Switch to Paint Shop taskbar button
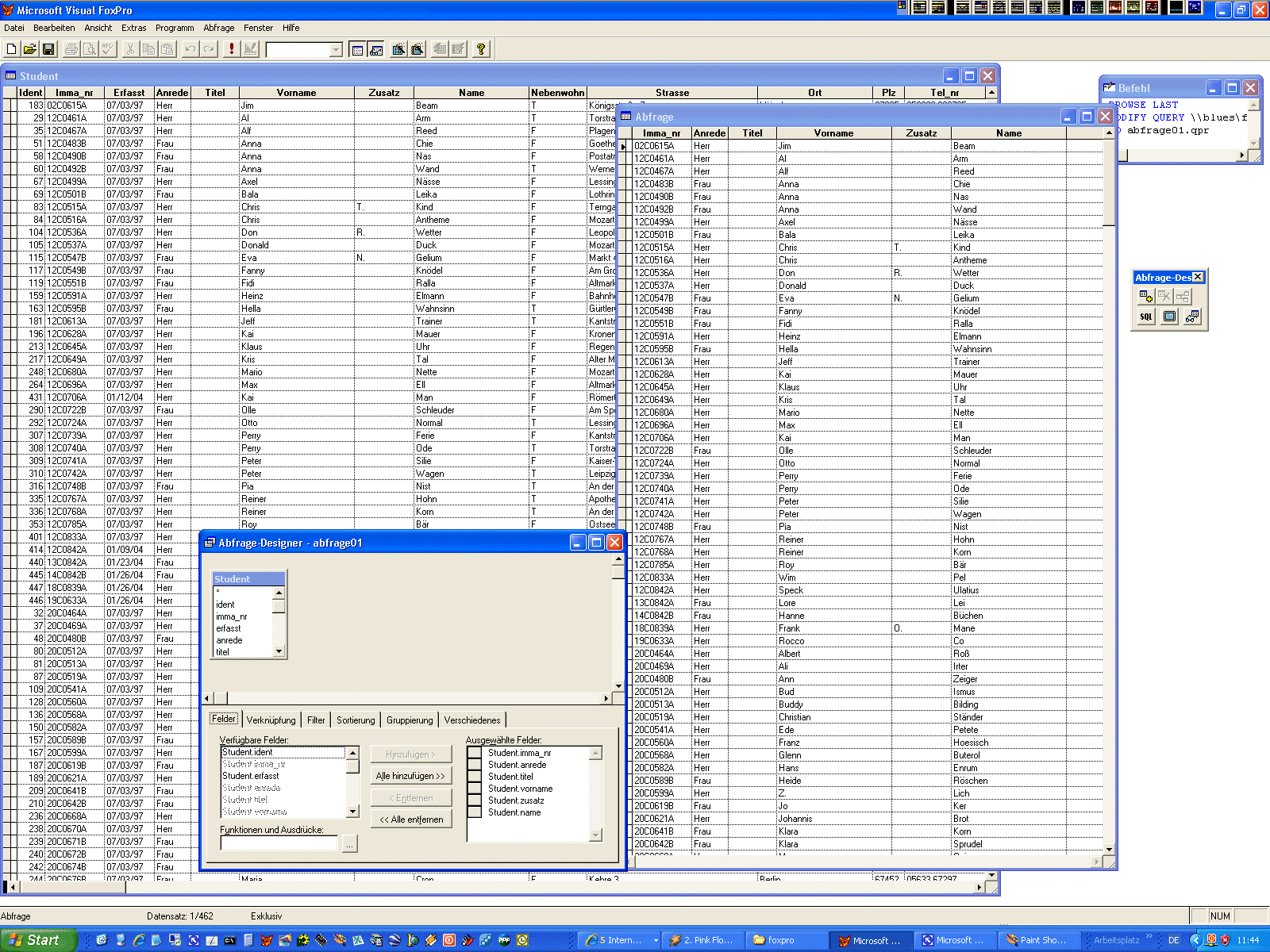 [1039, 940]
